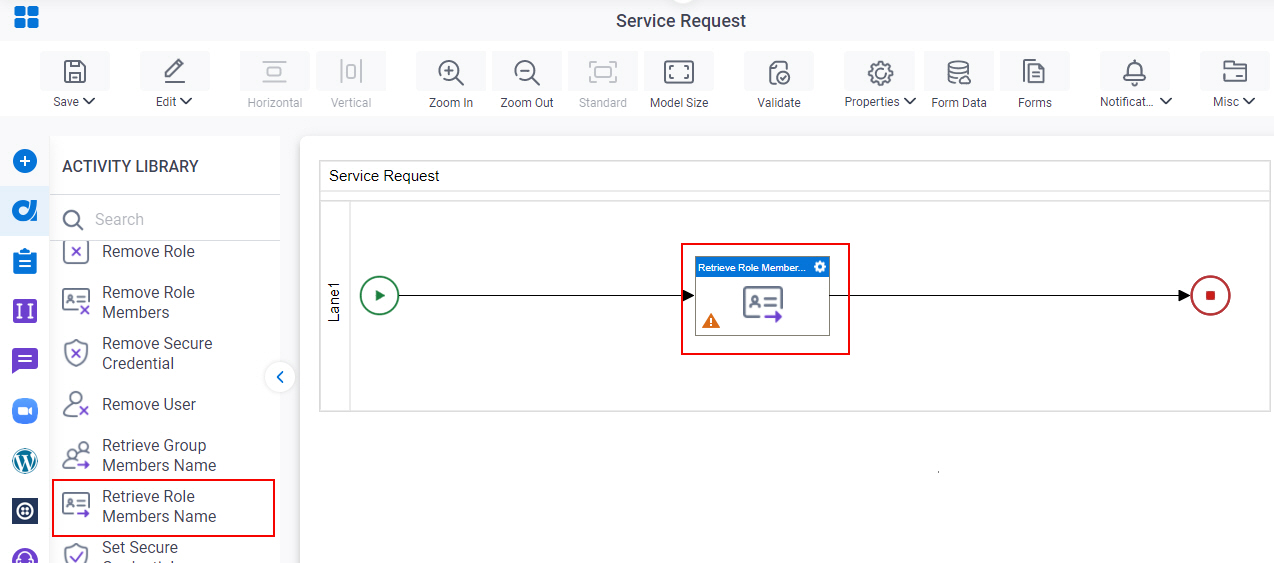
Task: Click the Edit pencil icon
Action: [x=174, y=71]
